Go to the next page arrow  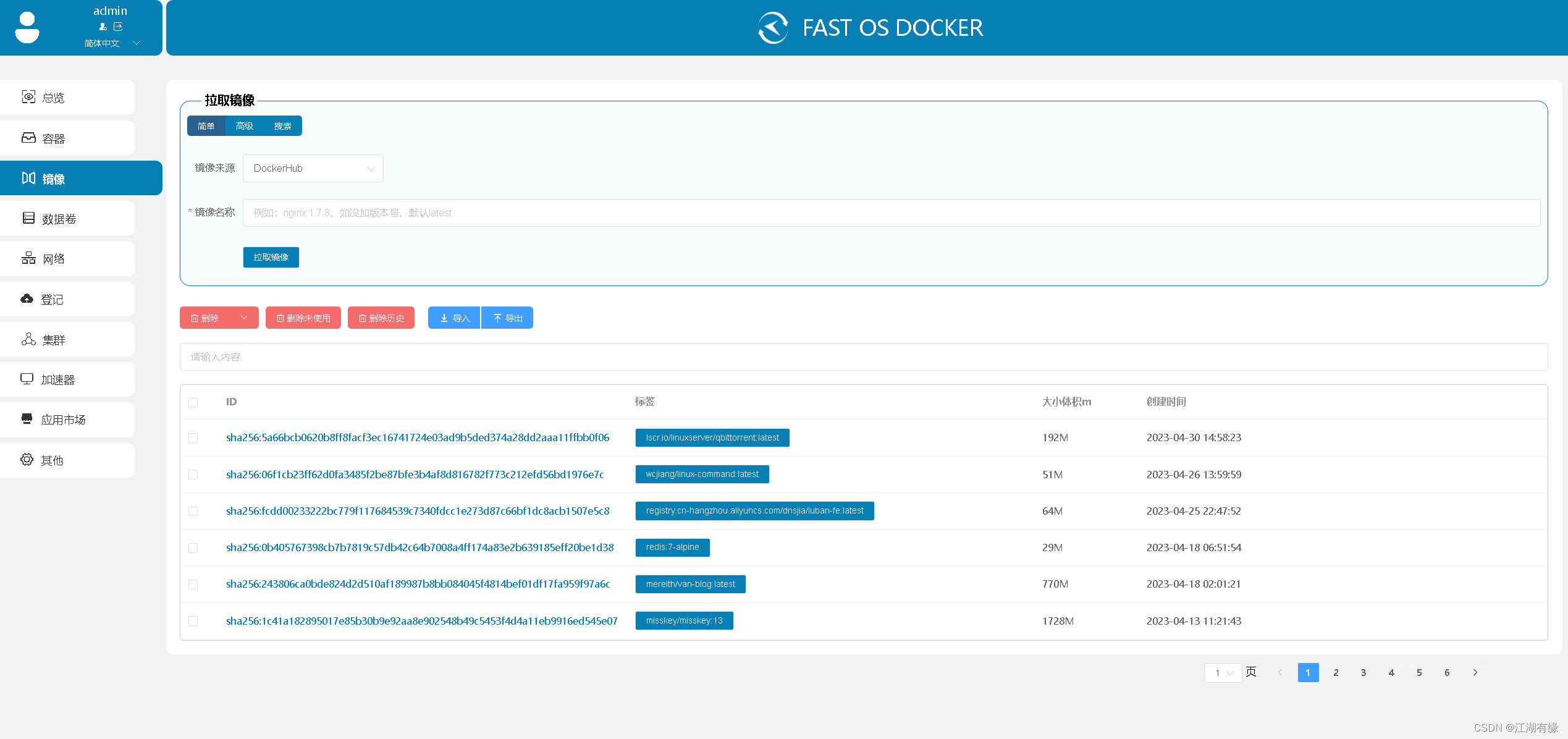point(1475,672)
